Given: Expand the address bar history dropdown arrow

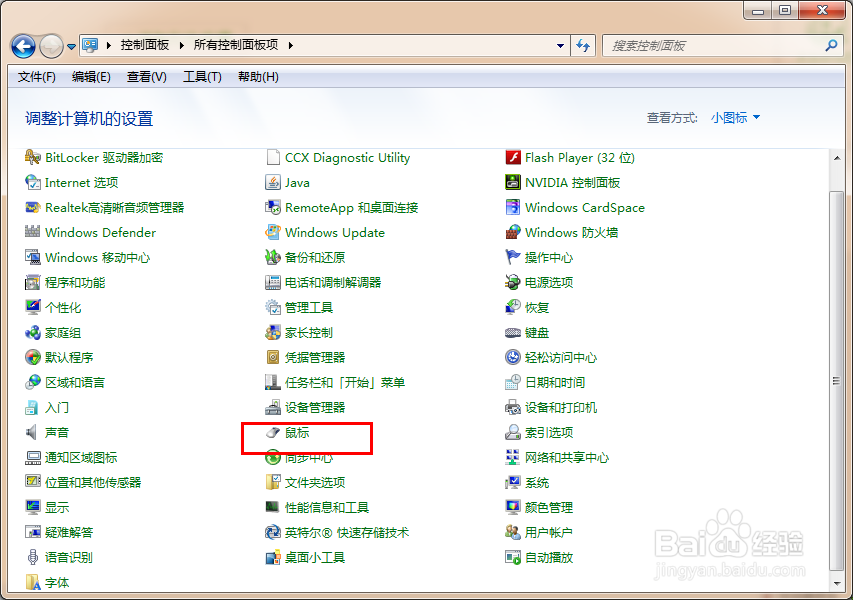Looking at the screenshot, I should coord(560,46).
